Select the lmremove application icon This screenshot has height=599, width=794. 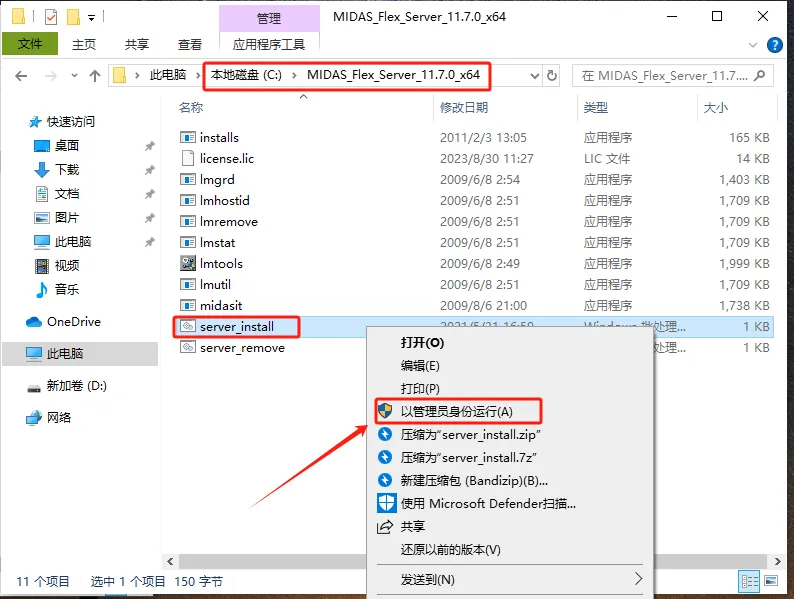click(188, 221)
